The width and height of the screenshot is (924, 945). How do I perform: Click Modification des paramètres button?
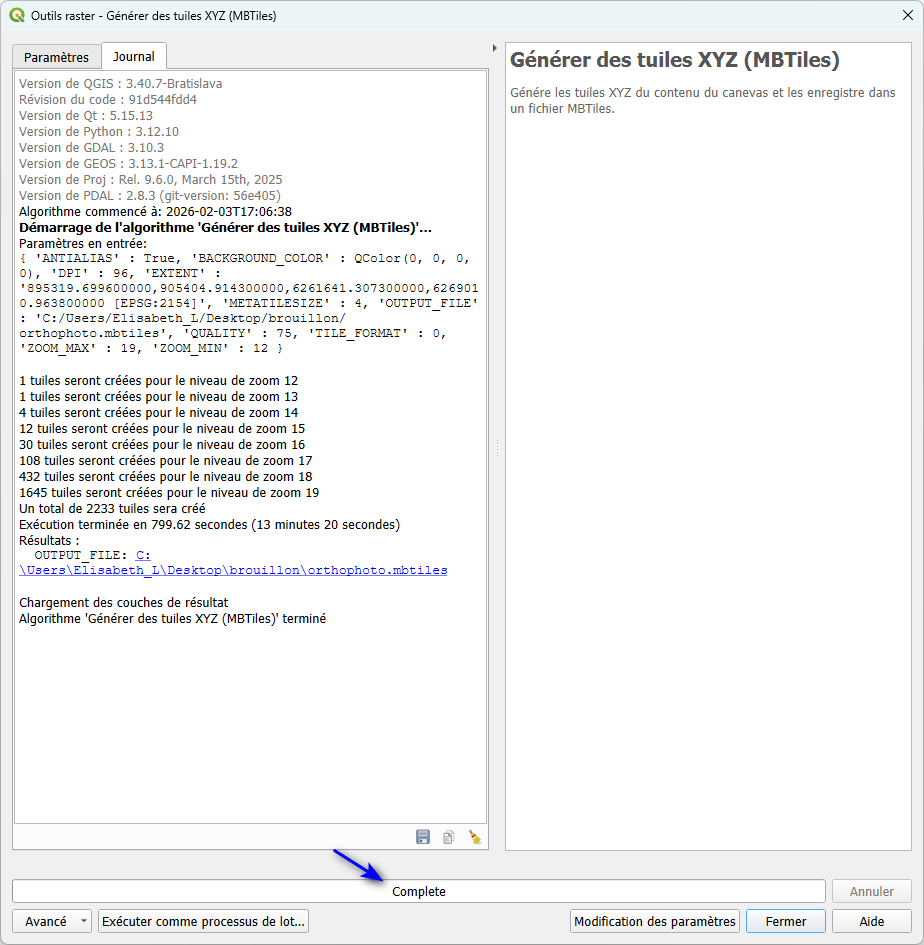click(655, 921)
